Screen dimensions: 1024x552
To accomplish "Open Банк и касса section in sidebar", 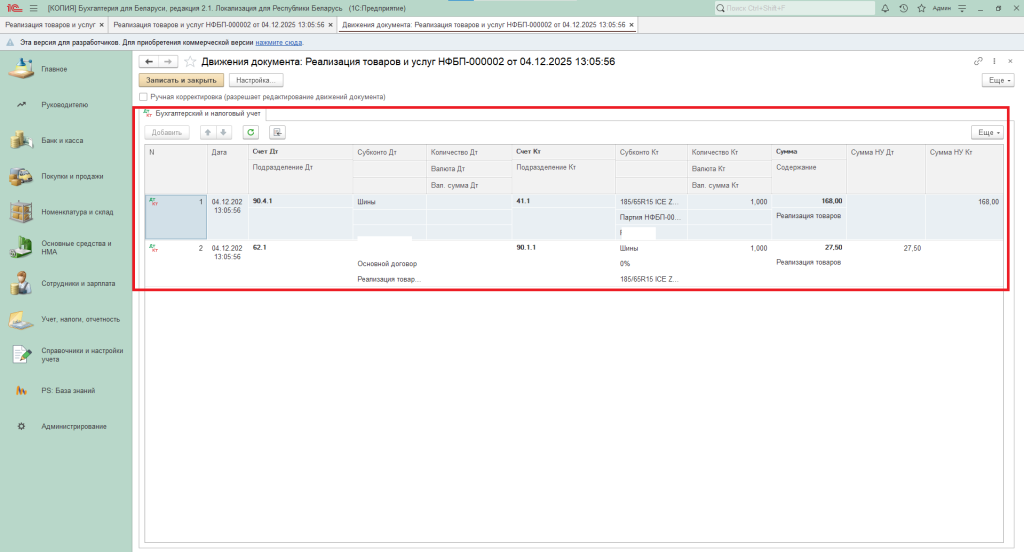I will (62, 140).
